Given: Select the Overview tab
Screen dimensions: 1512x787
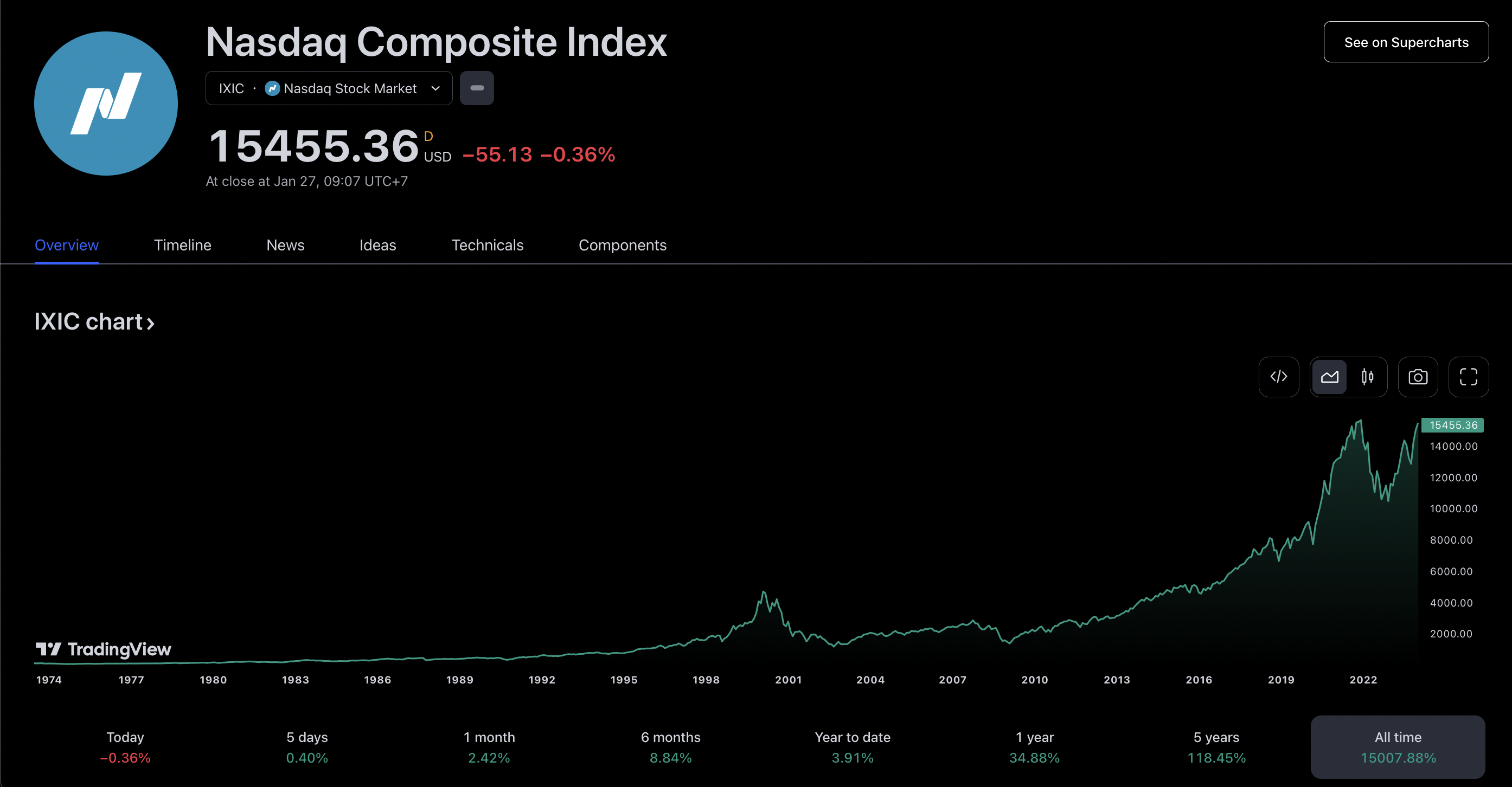Looking at the screenshot, I should 66,245.
